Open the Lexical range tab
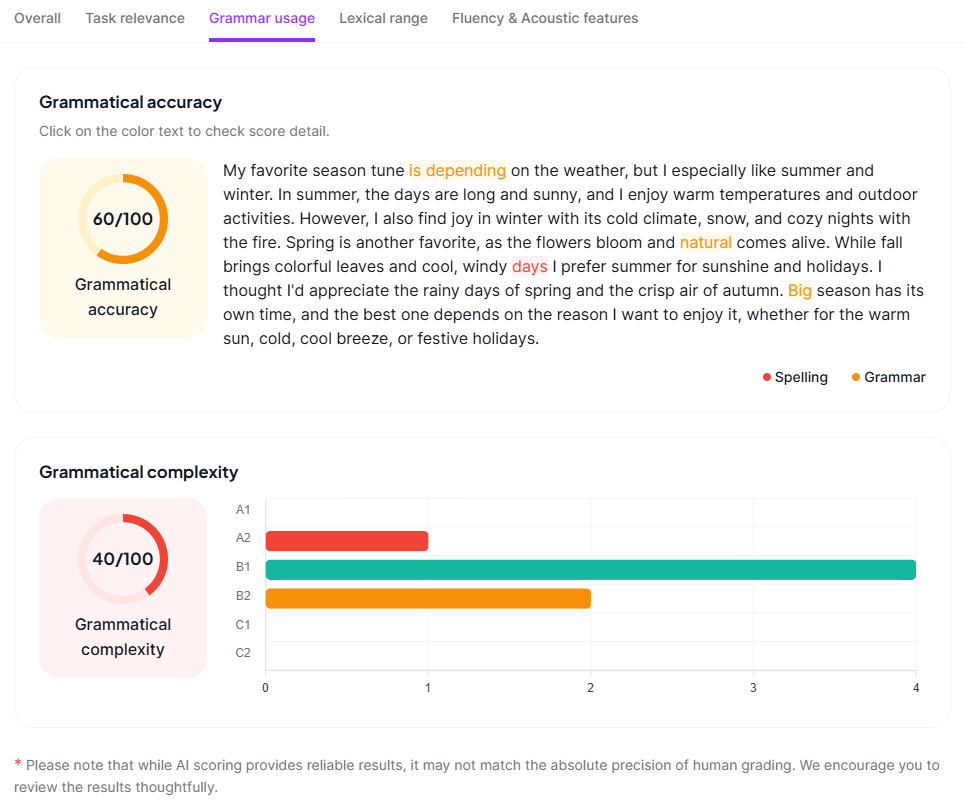 (x=383, y=18)
